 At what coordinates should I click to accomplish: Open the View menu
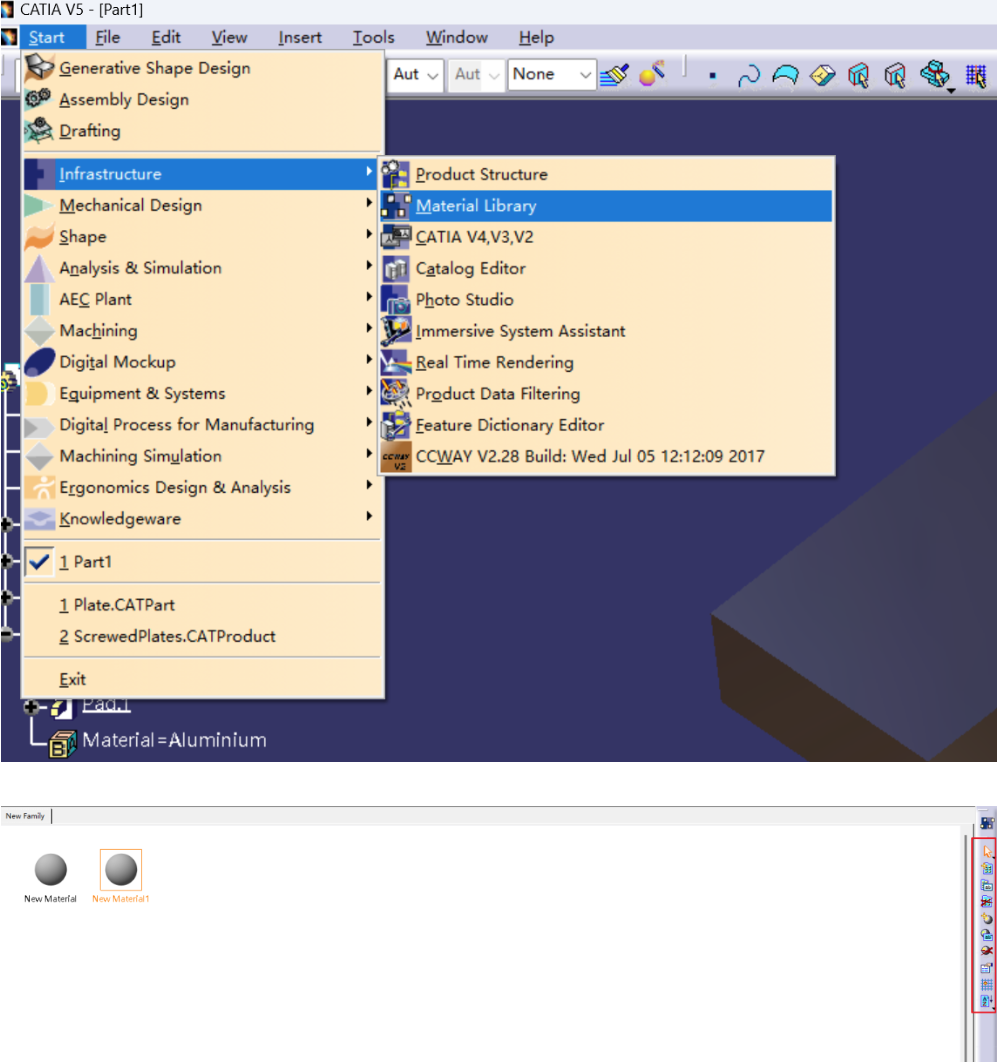[229, 37]
